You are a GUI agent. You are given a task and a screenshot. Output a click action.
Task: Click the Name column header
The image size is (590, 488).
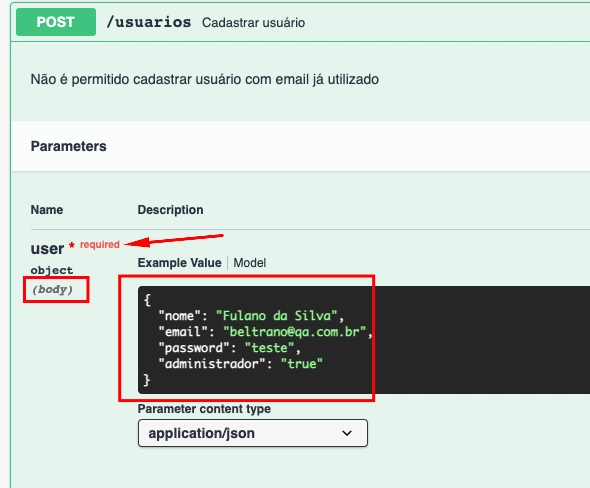coord(47,210)
